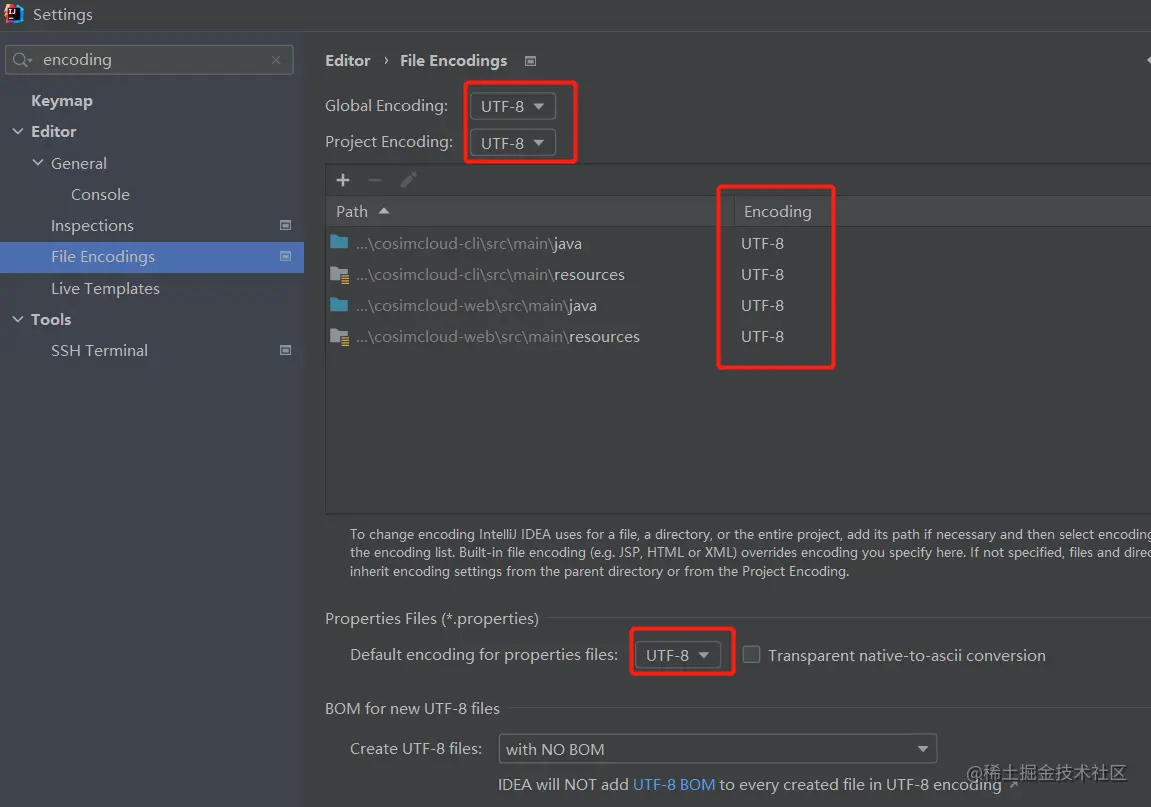1151x807 pixels.
Task: Click external link arrow after BOM note
Action: [1014, 785]
